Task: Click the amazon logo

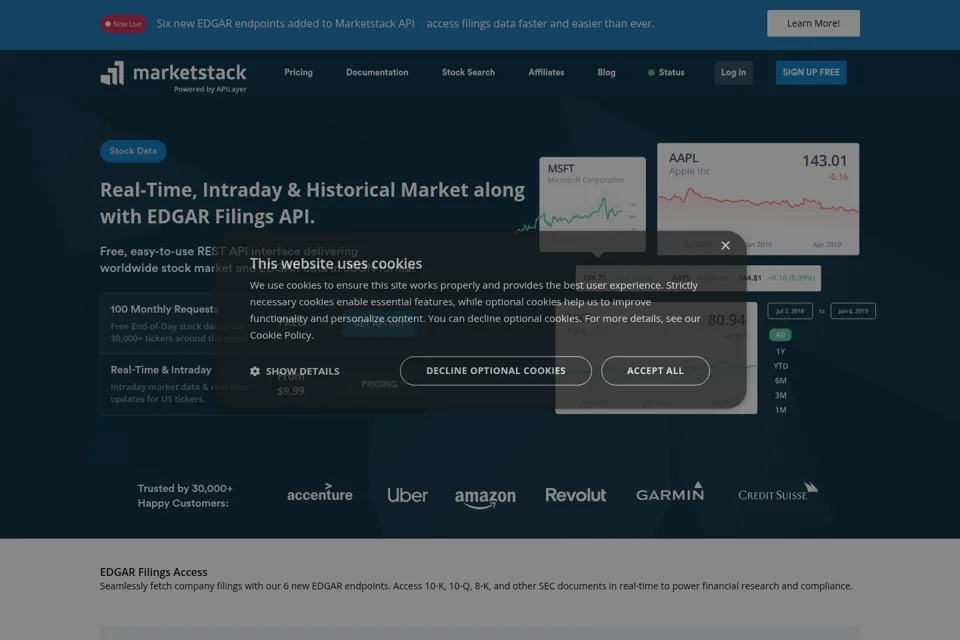Action: click(x=485, y=497)
